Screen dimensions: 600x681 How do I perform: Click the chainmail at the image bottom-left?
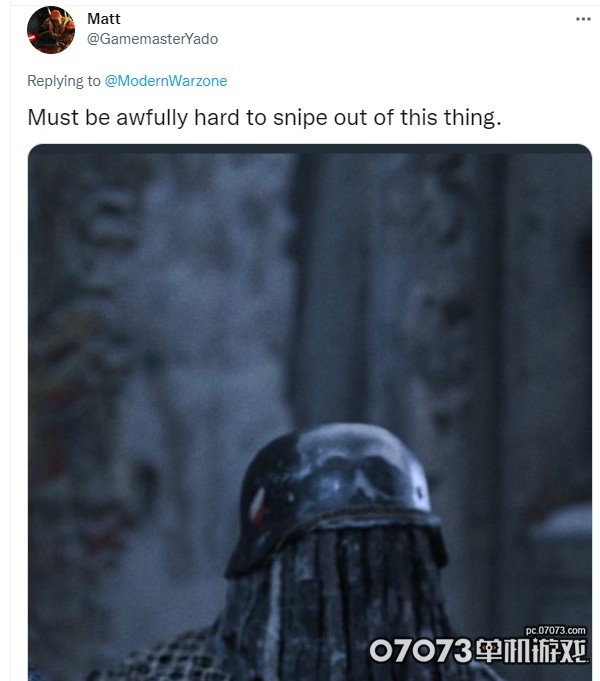click(x=165, y=656)
